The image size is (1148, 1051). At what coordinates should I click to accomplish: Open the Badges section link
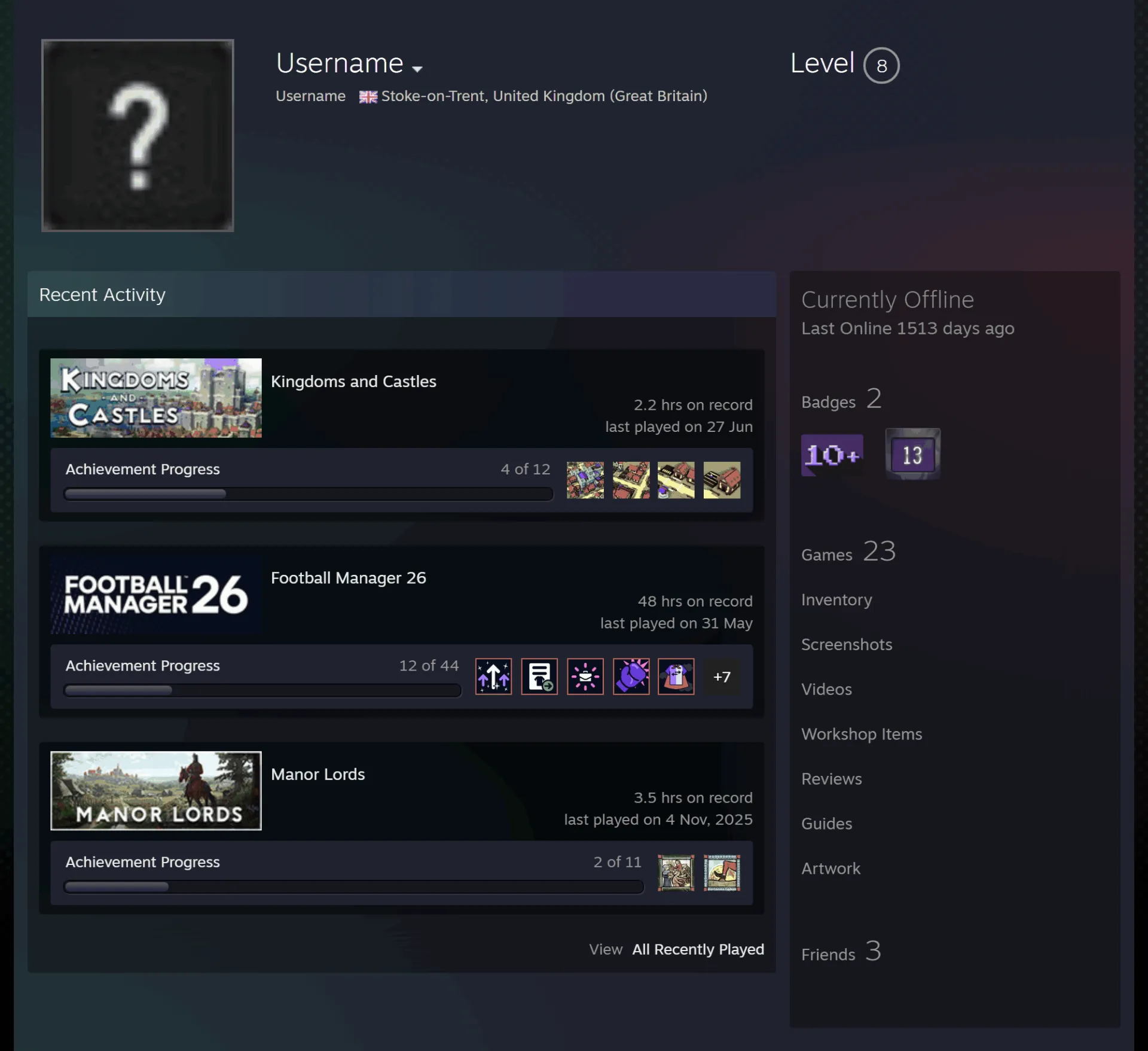coord(841,399)
